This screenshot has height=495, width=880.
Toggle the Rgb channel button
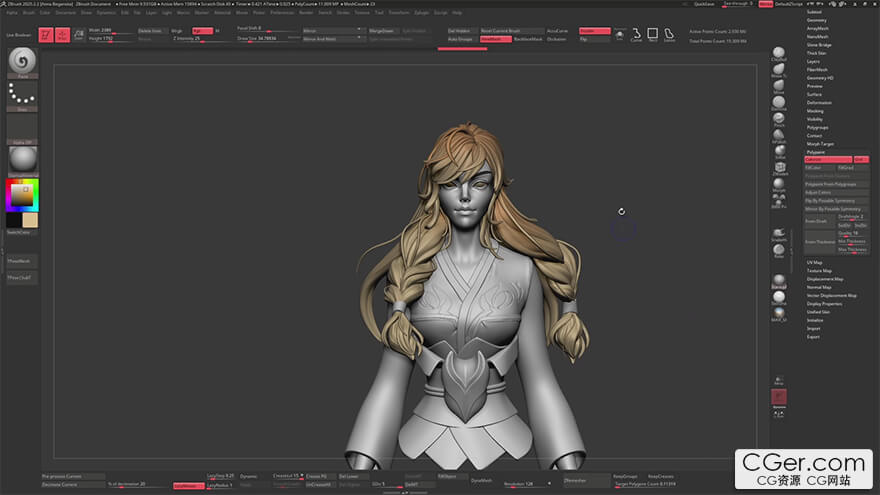coord(201,31)
